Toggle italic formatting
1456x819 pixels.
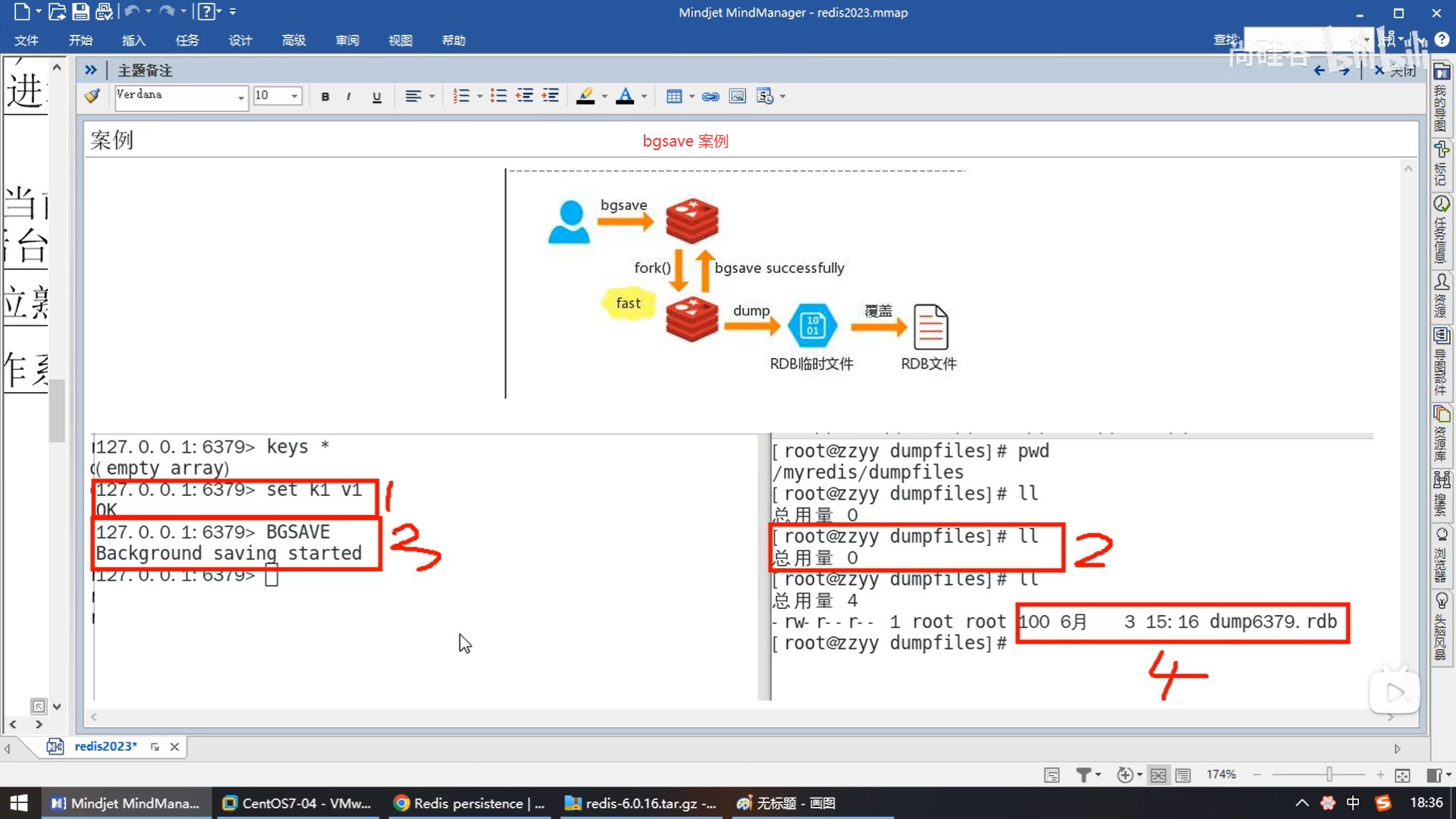coord(348,96)
